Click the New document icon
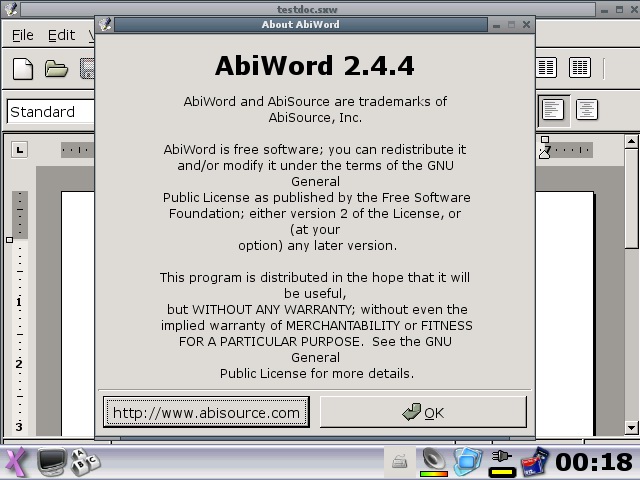The image size is (640, 480). coord(22,69)
